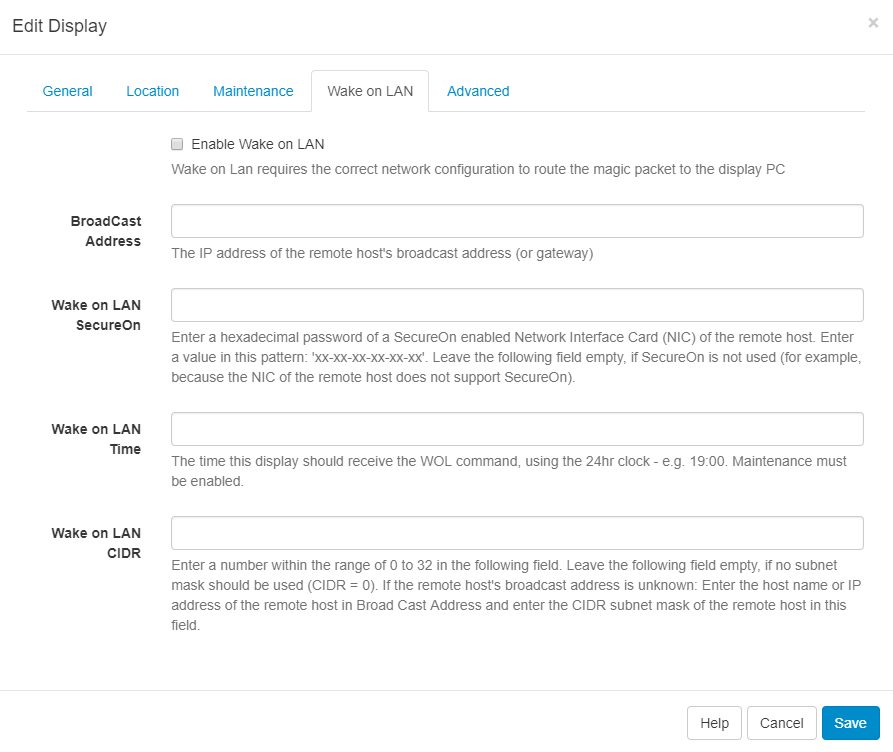893x752 pixels.
Task: Click the bold 'Wake on LAN SecureOn' label
Action: [x=97, y=315]
